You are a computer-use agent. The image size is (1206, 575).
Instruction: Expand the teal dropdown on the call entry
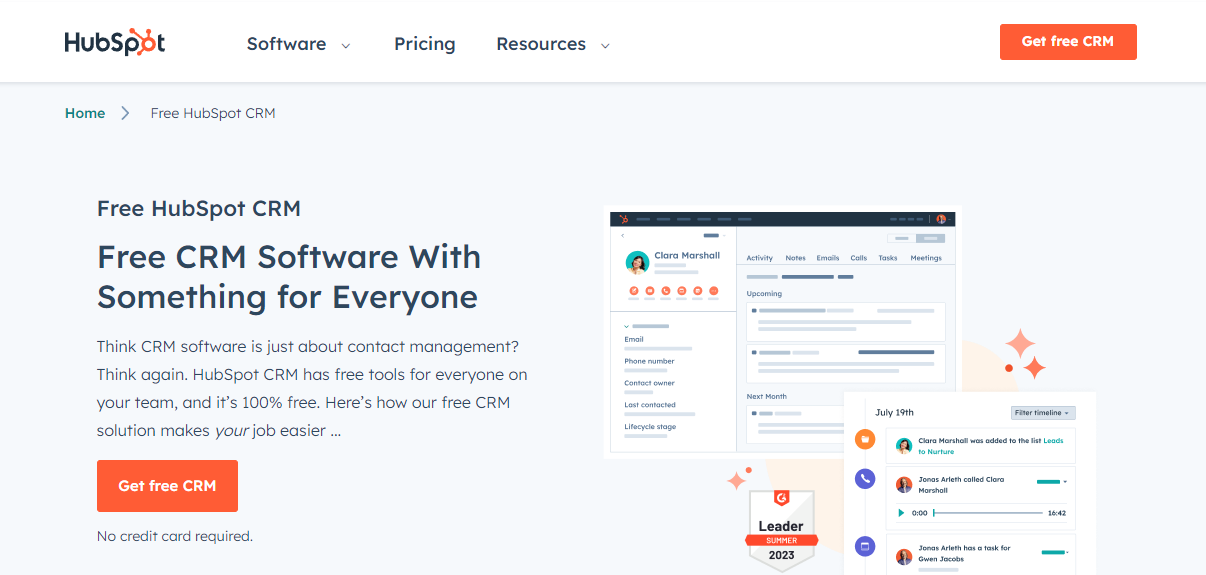pos(1052,482)
